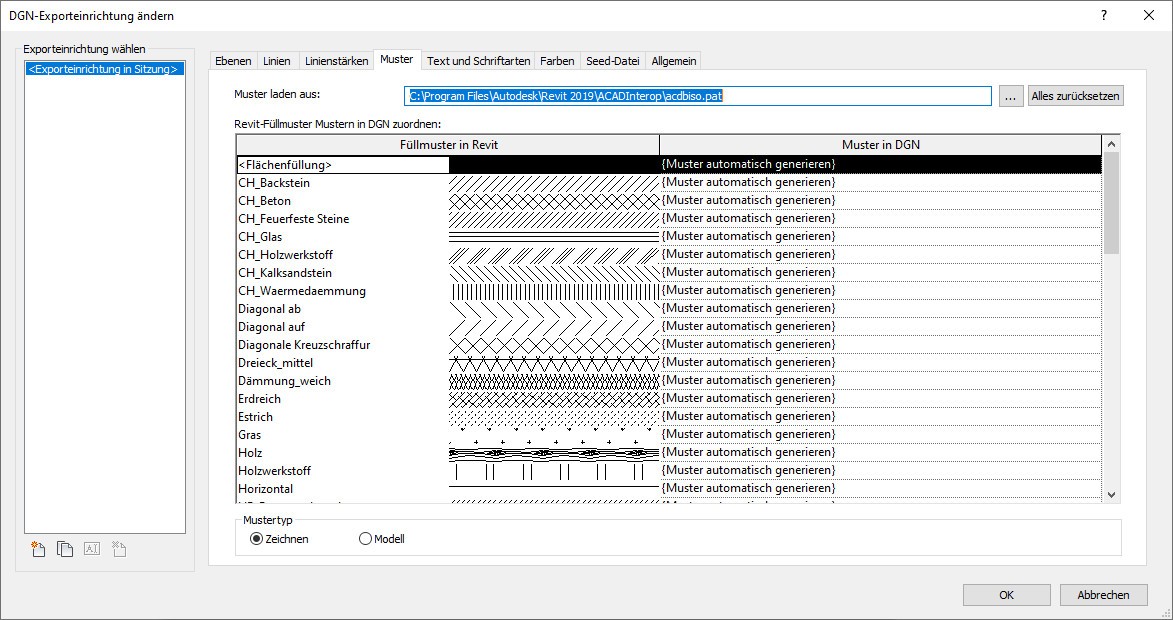
Task: Select the Zeichnen radio button
Action: click(x=257, y=539)
